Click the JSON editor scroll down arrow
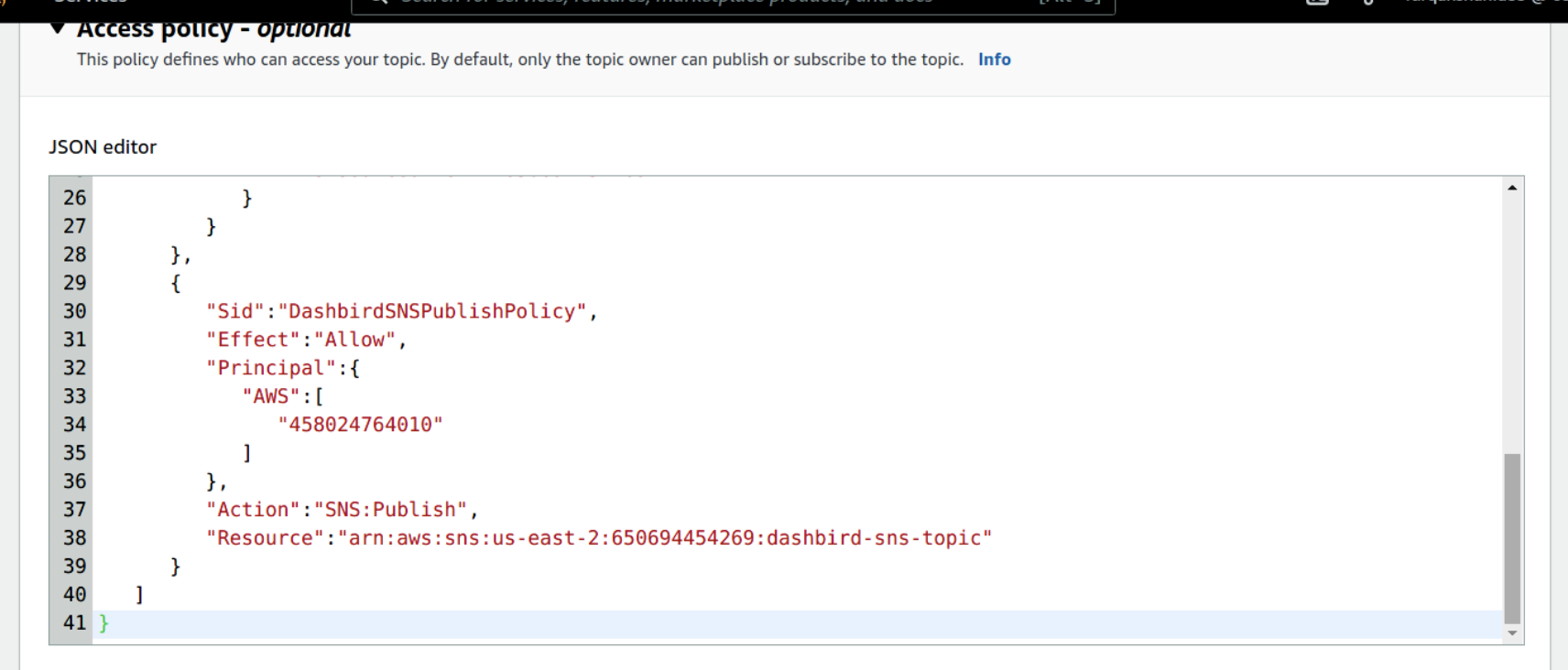 (1512, 633)
